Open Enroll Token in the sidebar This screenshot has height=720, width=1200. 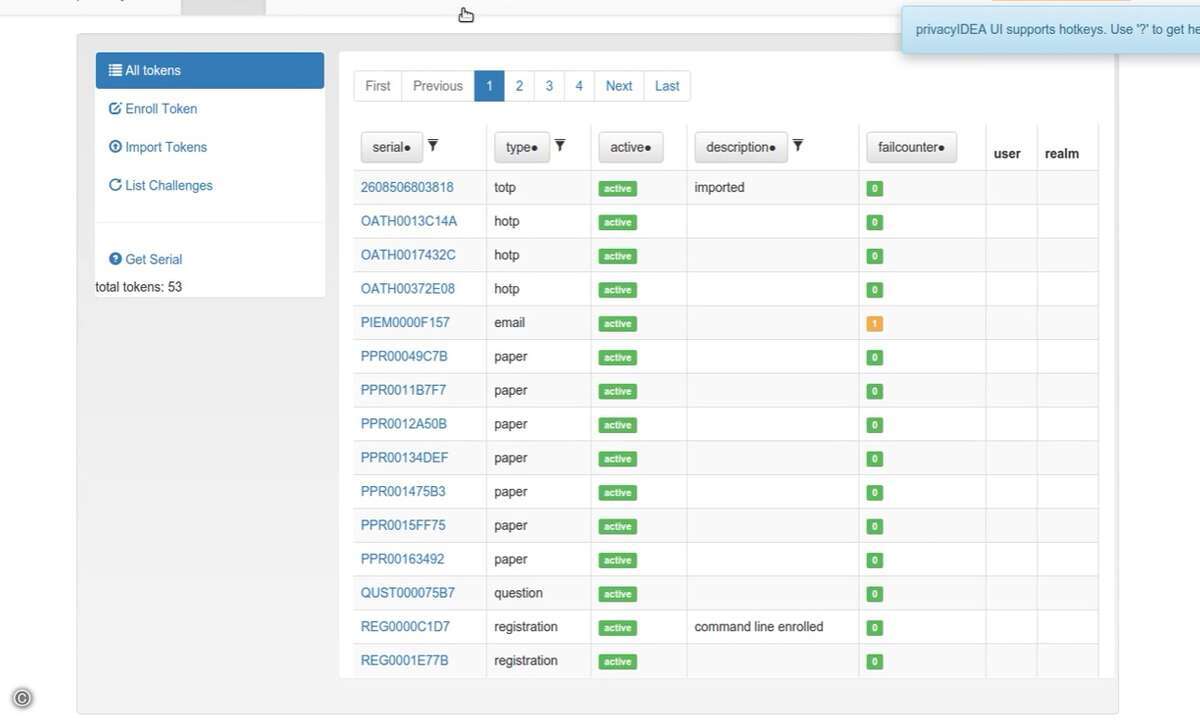(x=153, y=108)
